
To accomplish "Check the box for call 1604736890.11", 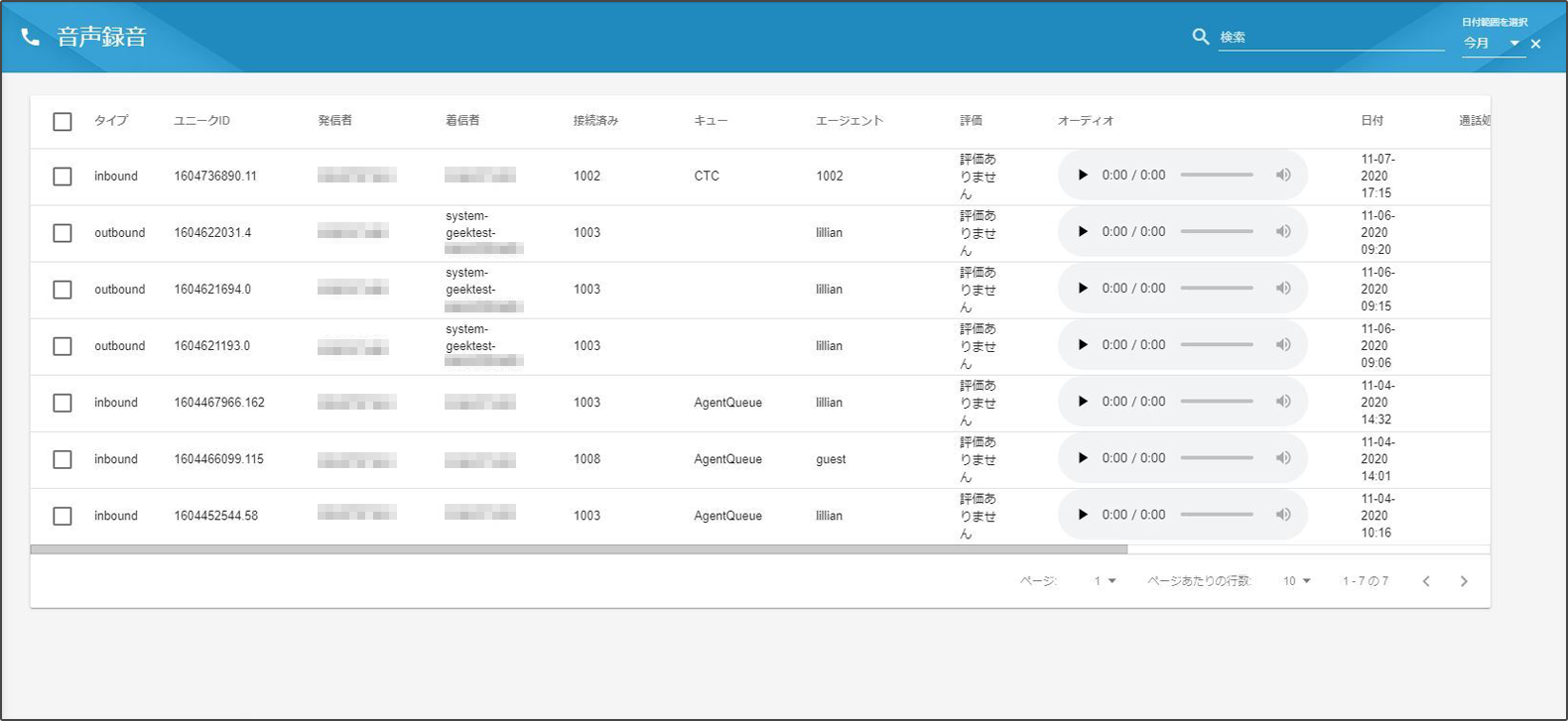I will 63,177.
